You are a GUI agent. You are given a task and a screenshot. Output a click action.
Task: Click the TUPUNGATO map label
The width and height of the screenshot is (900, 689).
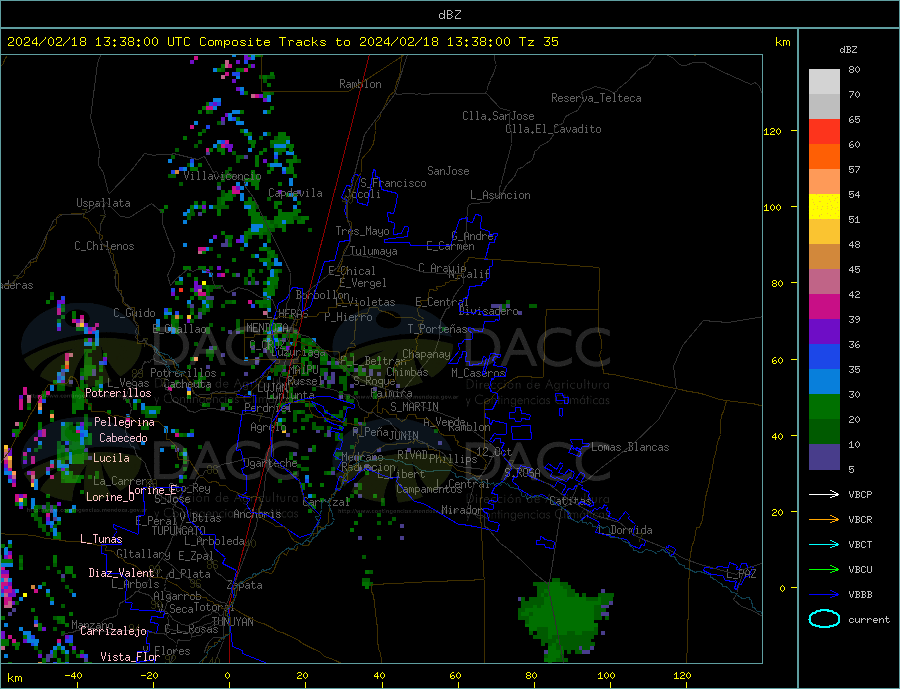pos(179,531)
